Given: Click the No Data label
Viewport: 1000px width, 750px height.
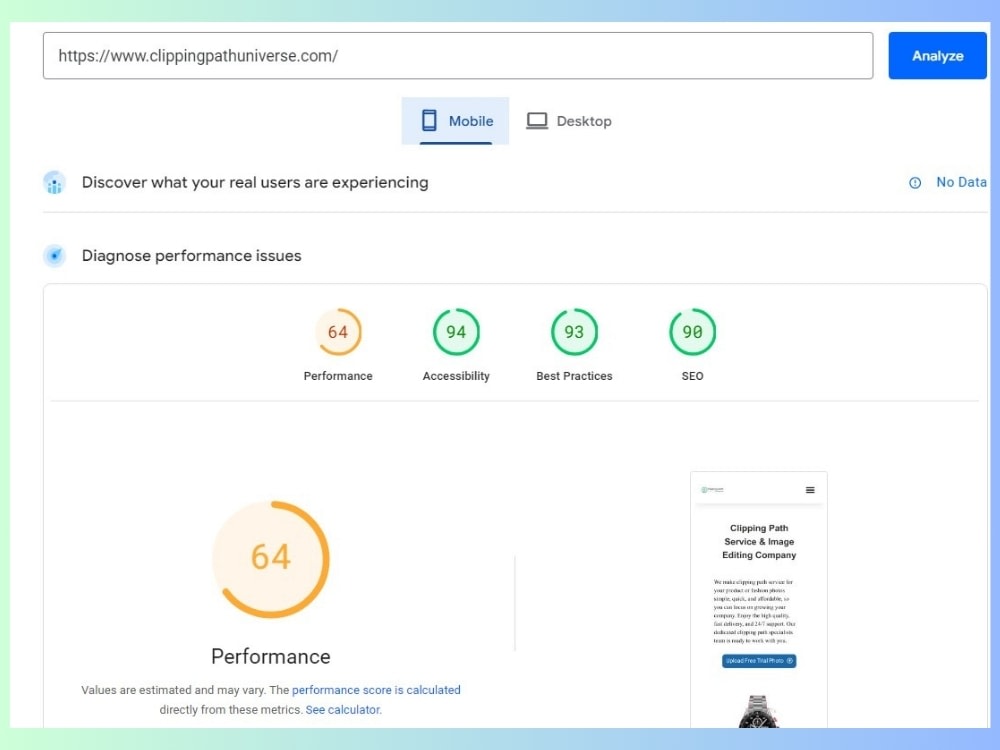Looking at the screenshot, I should [960, 182].
